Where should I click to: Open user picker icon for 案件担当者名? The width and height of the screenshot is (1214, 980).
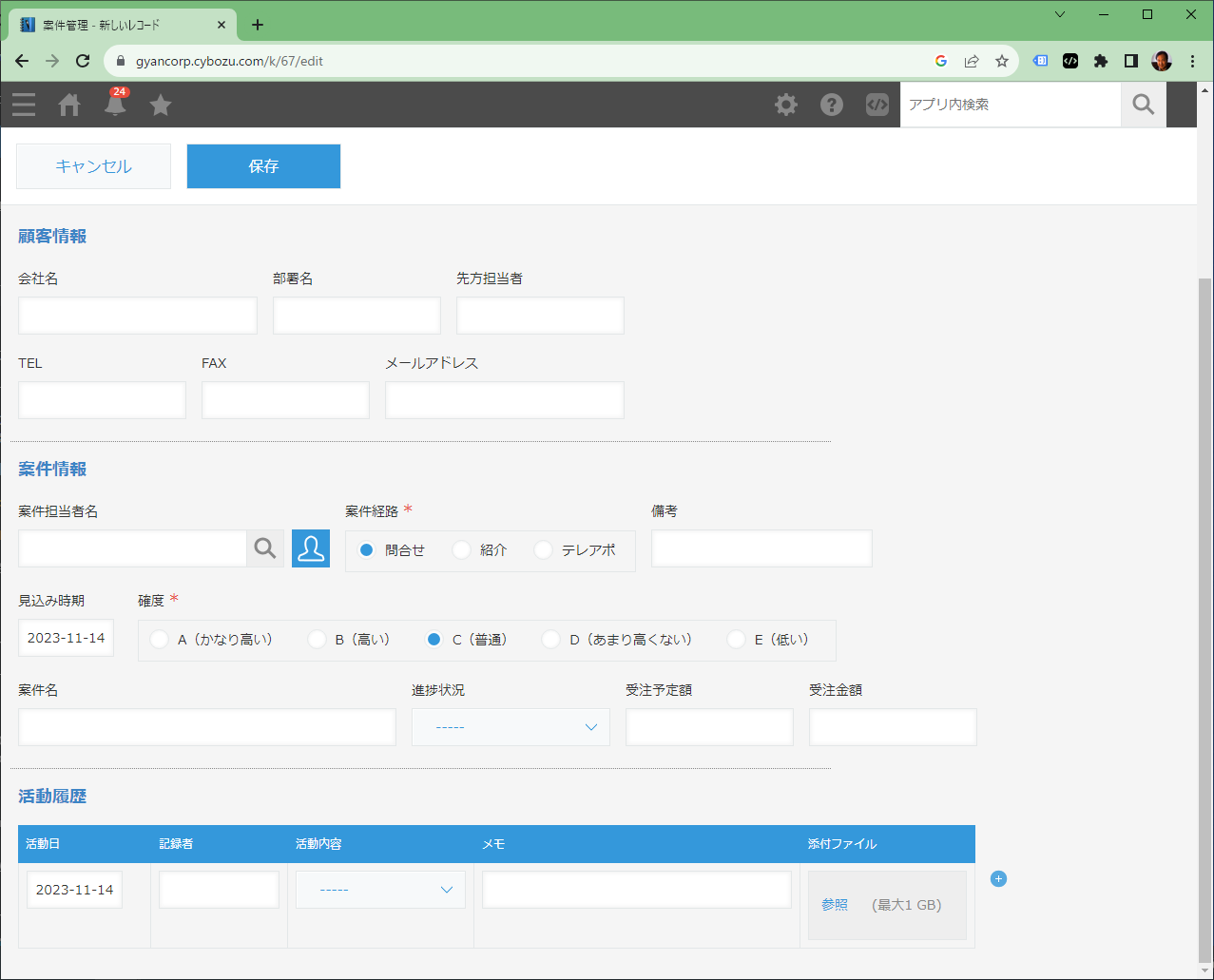(311, 548)
